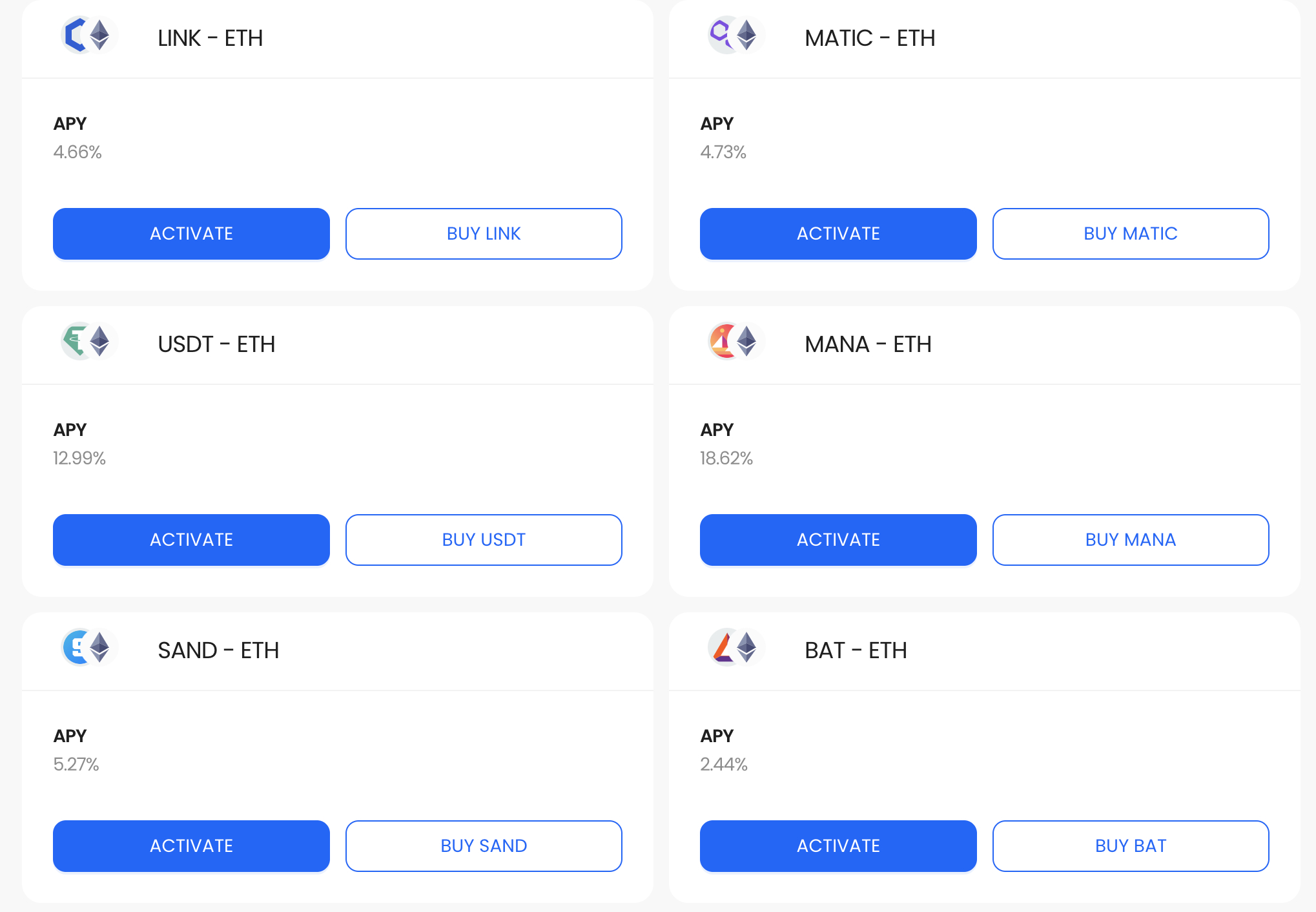The image size is (1316, 912).
Task: Click the BUY LINK button
Action: pos(484,234)
